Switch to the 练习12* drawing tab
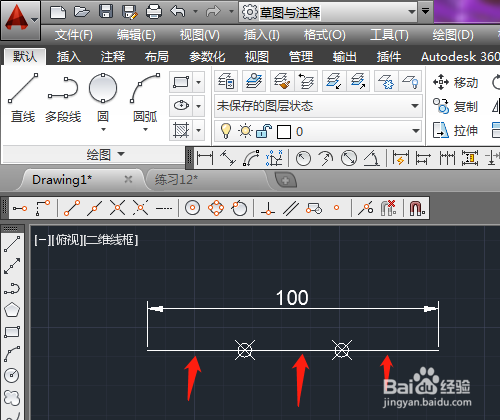The image size is (500, 420). tap(176, 180)
